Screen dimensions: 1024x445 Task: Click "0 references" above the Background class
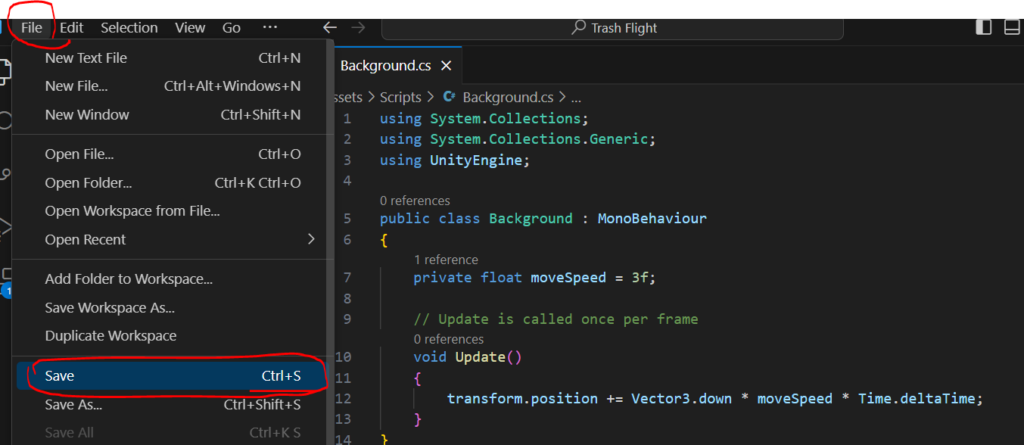point(415,200)
